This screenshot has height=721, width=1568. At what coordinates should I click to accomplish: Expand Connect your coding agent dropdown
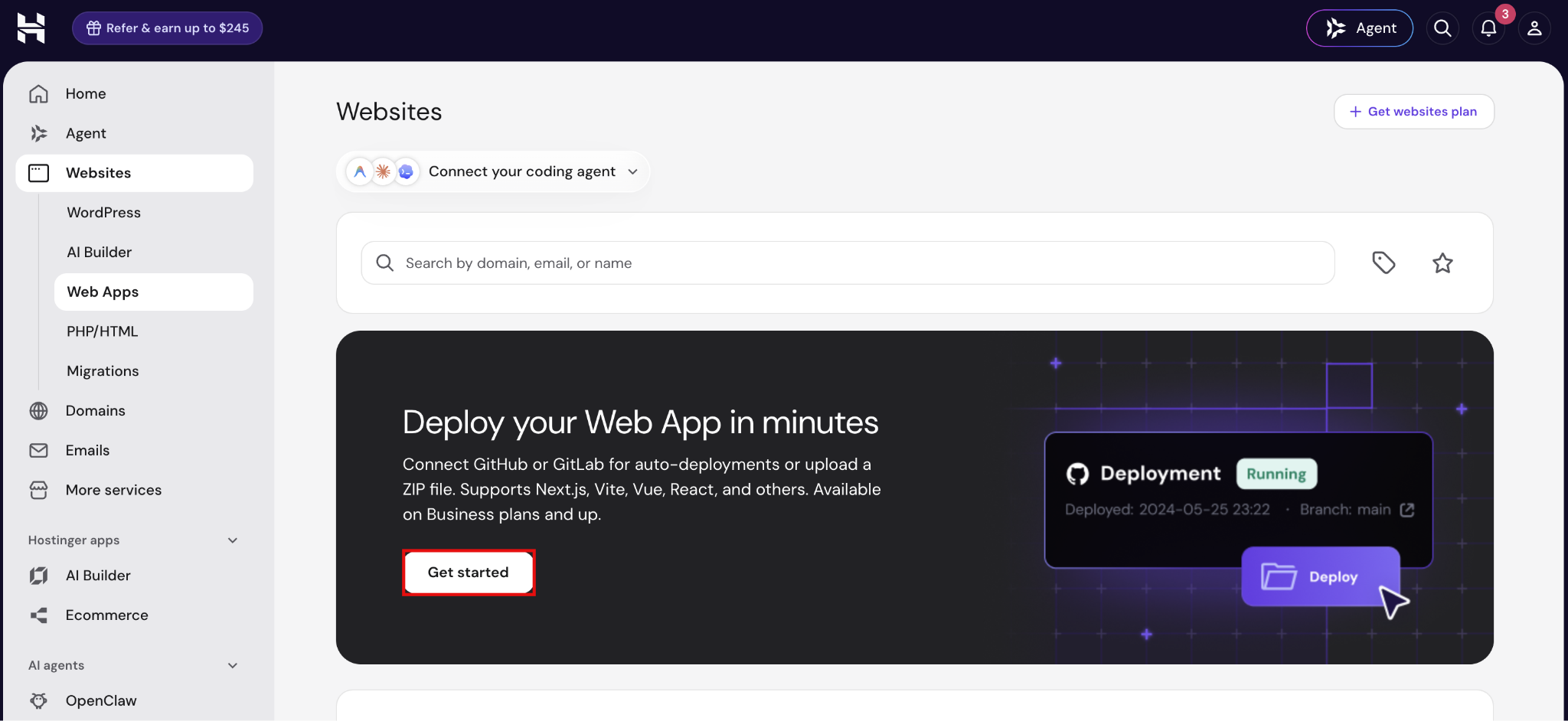pos(493,171)
